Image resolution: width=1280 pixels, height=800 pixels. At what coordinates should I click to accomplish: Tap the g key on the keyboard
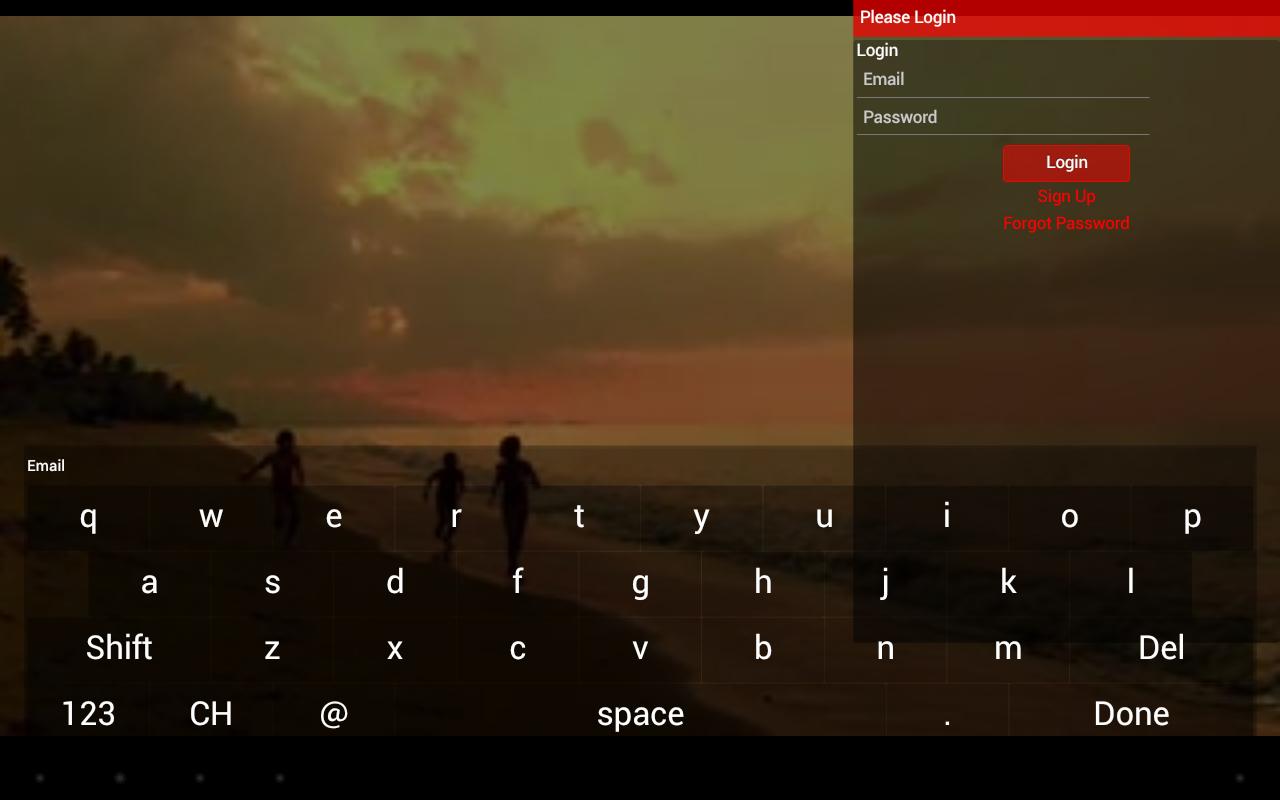pyautogui.click(x=640, y=582)
